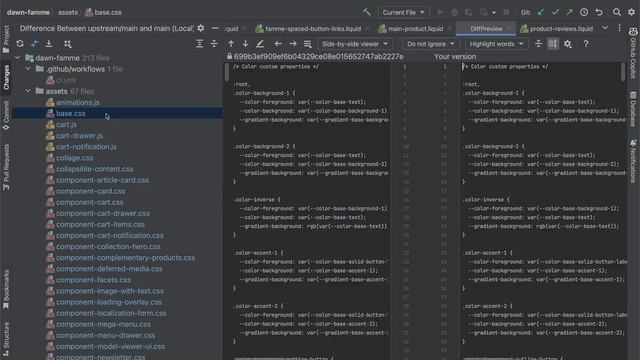This screenshot has width=640, height=360.
Task: Toggle synchronize scrolling in diff
Action: (553, 44)
